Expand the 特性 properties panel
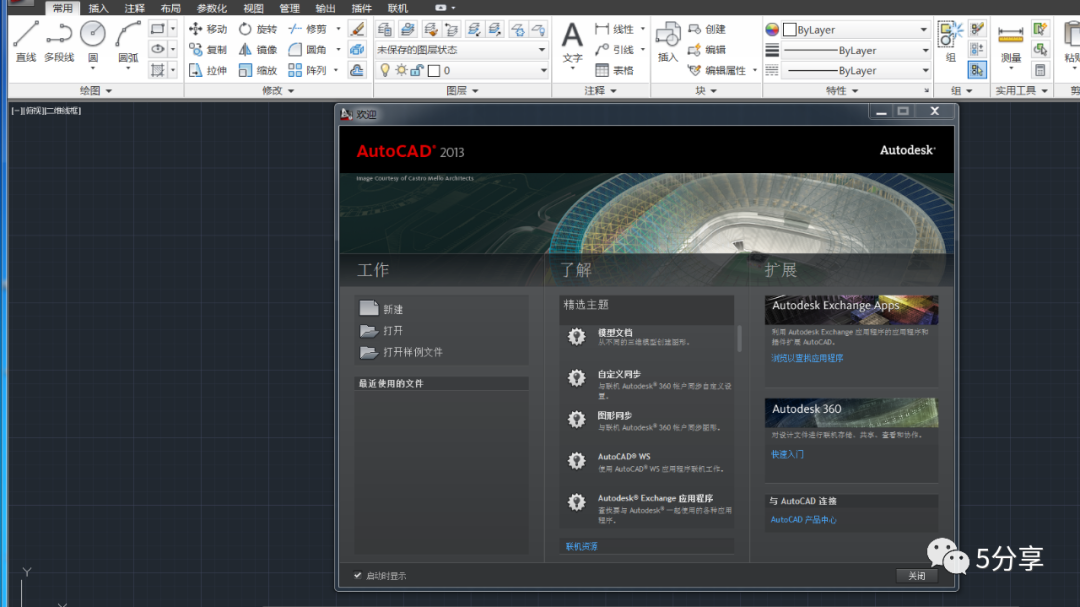Image resolution: width=1080 pixels, height=607 pixels. pyautogui.click(x=842, y=90)
